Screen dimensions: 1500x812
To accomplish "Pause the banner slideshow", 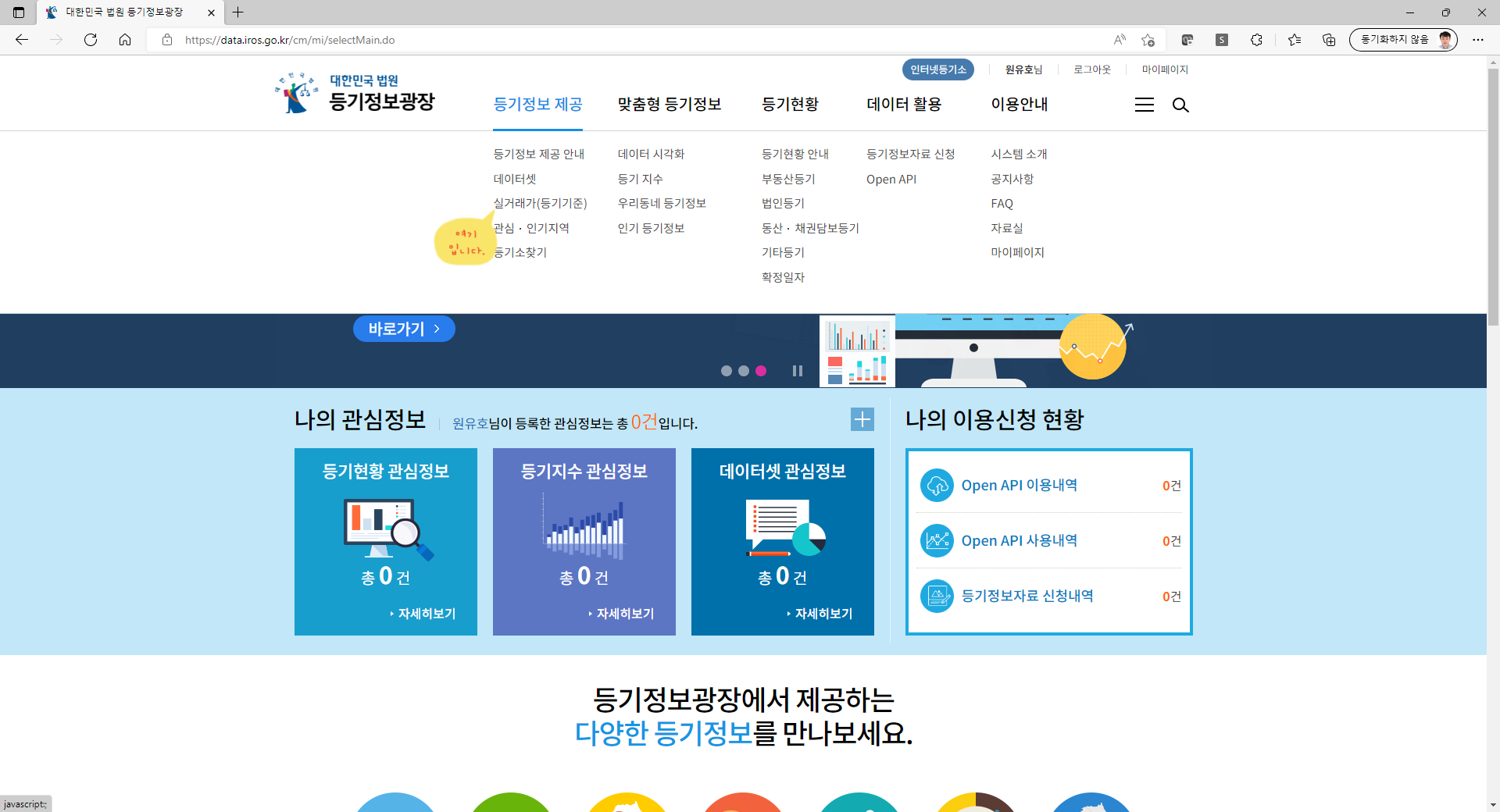I will pos(797,371).
